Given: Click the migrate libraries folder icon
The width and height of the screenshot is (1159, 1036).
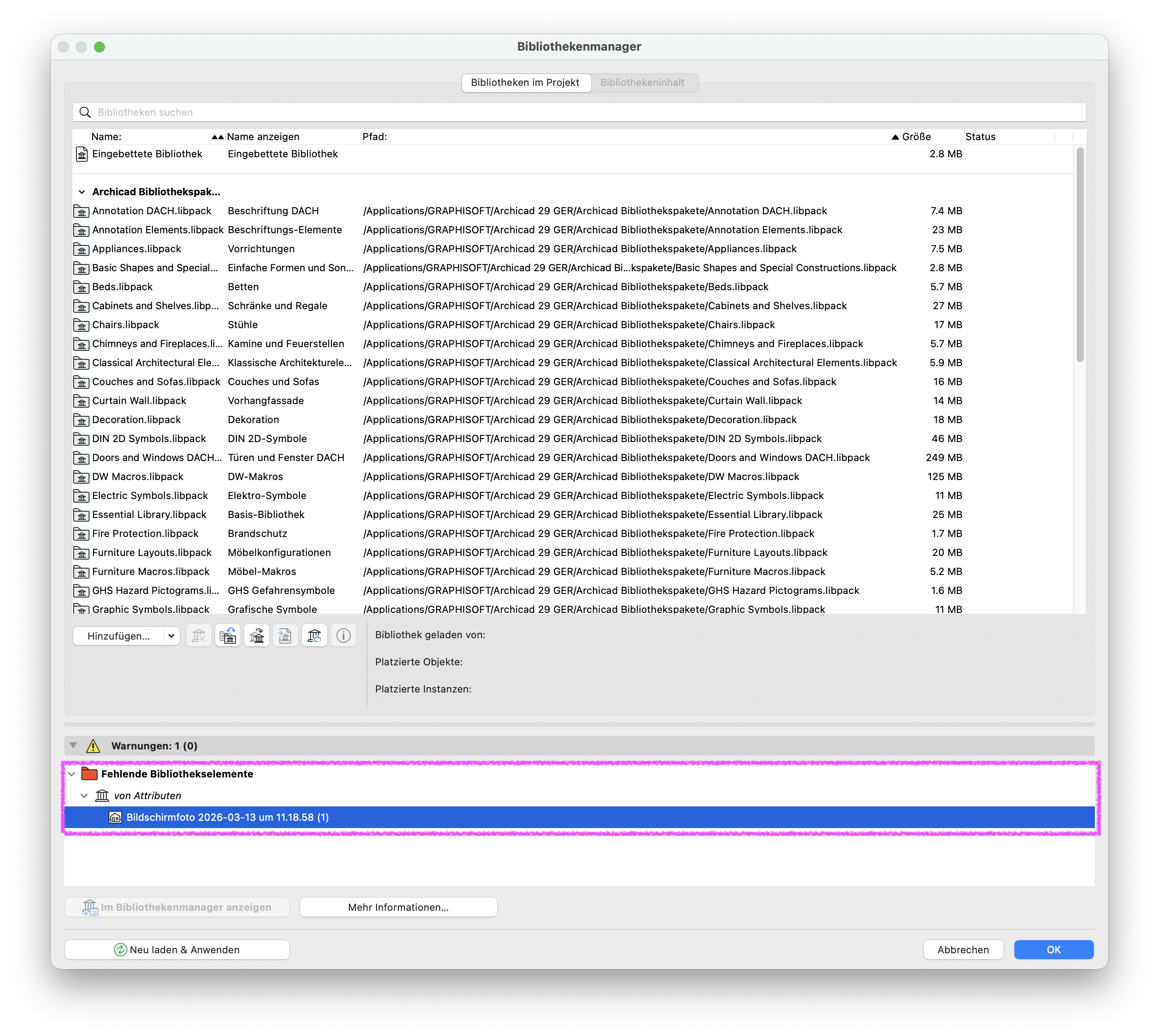Looking at the screenshot, I should click(x=228, y=635).
